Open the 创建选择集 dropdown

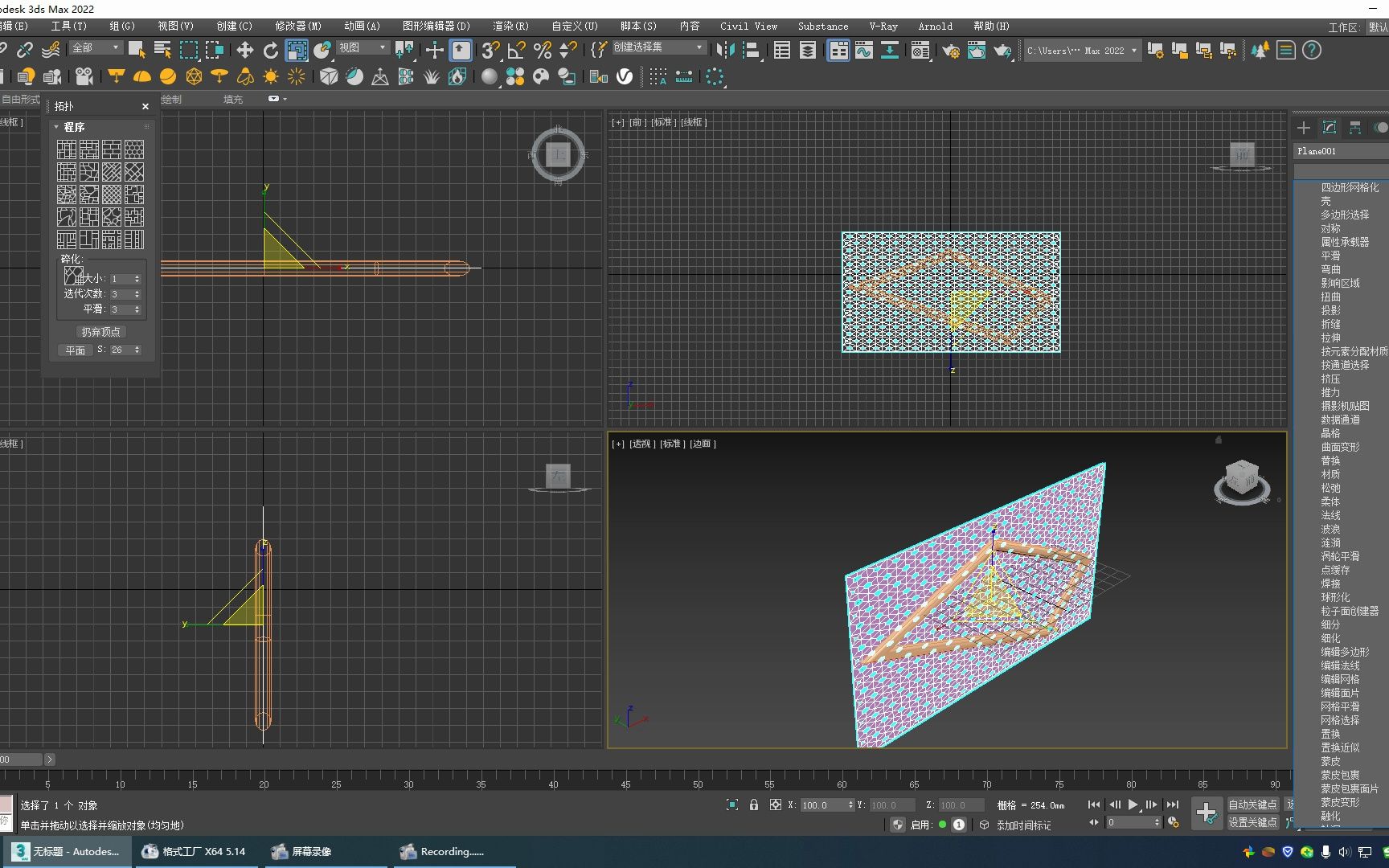[659, 47]
